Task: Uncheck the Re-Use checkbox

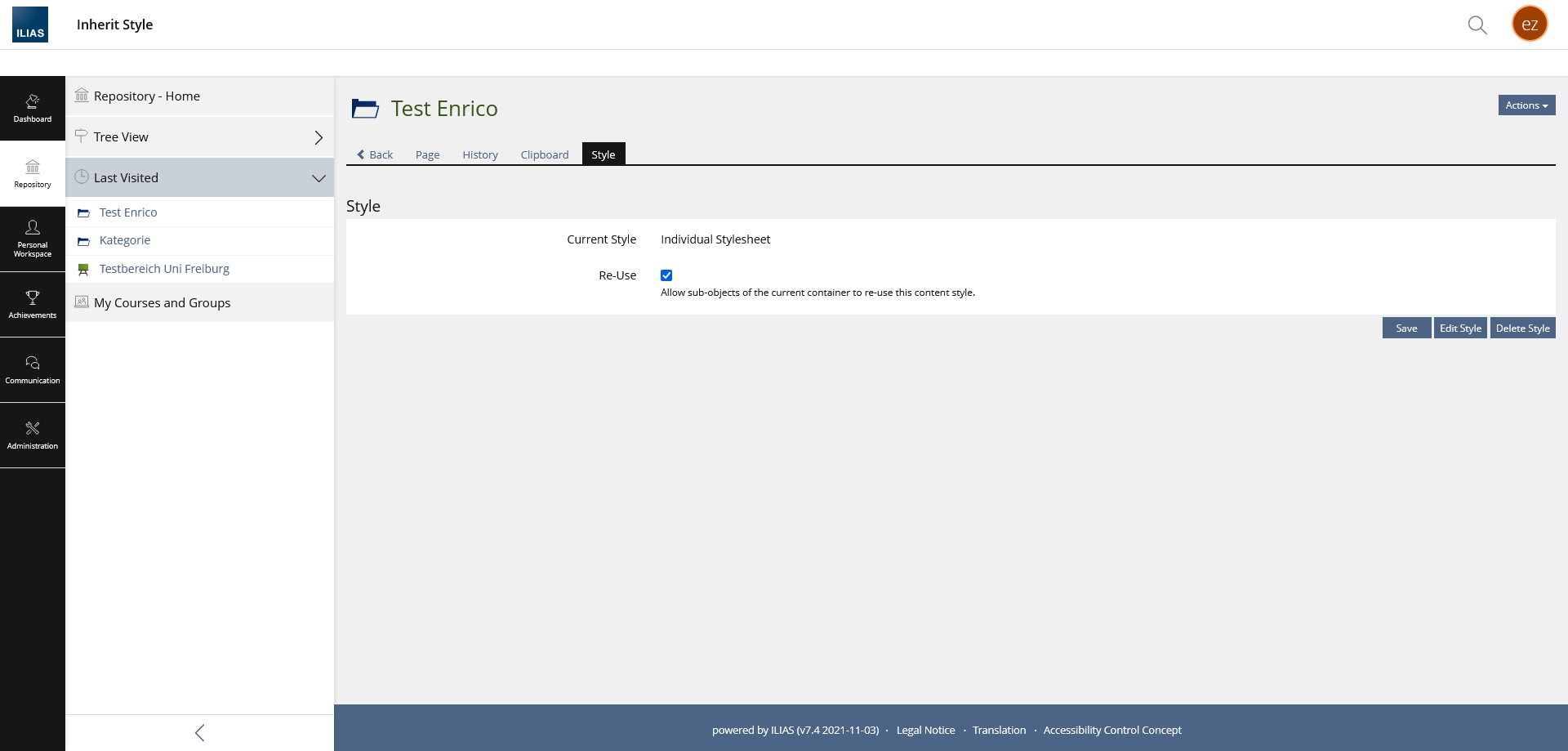Action: (666, 275)
